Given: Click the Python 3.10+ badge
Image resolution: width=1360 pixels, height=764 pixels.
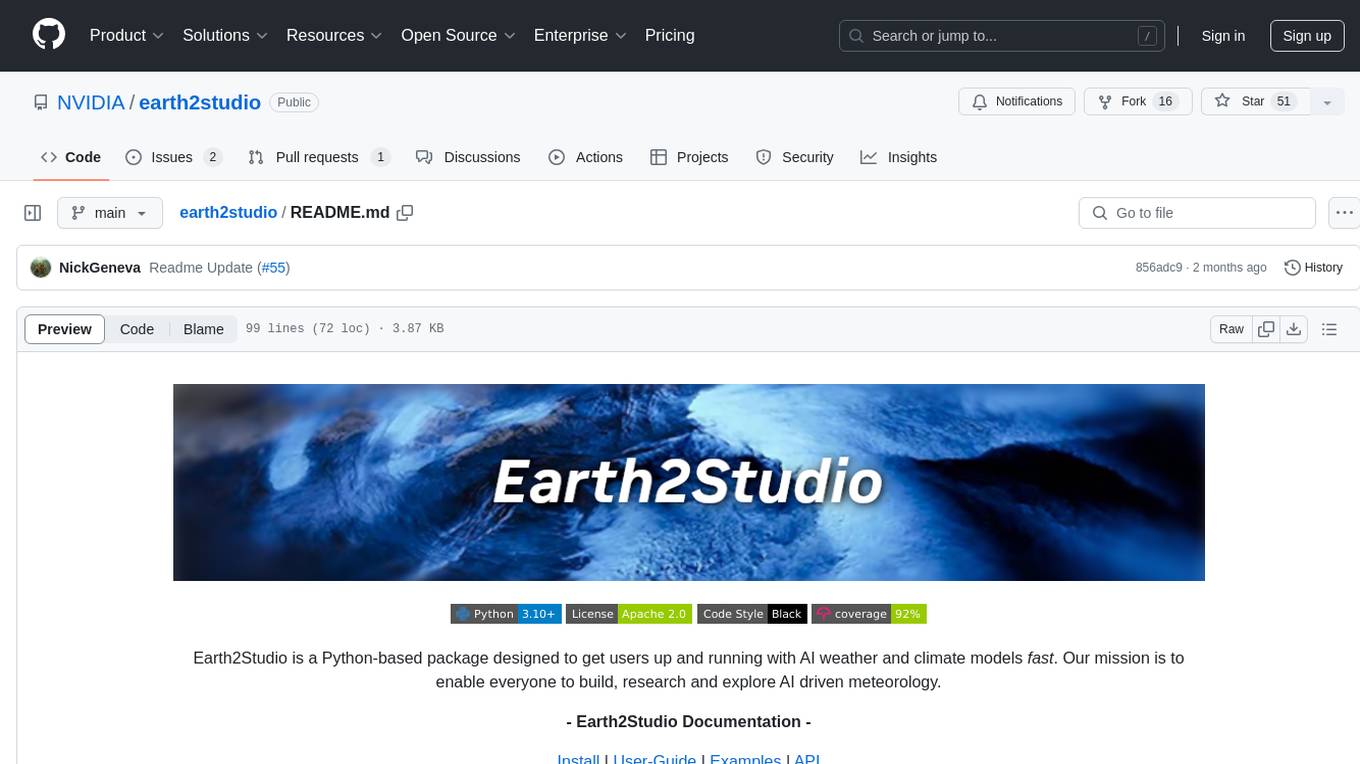Looking at the screenshot, I should (505, 614).
